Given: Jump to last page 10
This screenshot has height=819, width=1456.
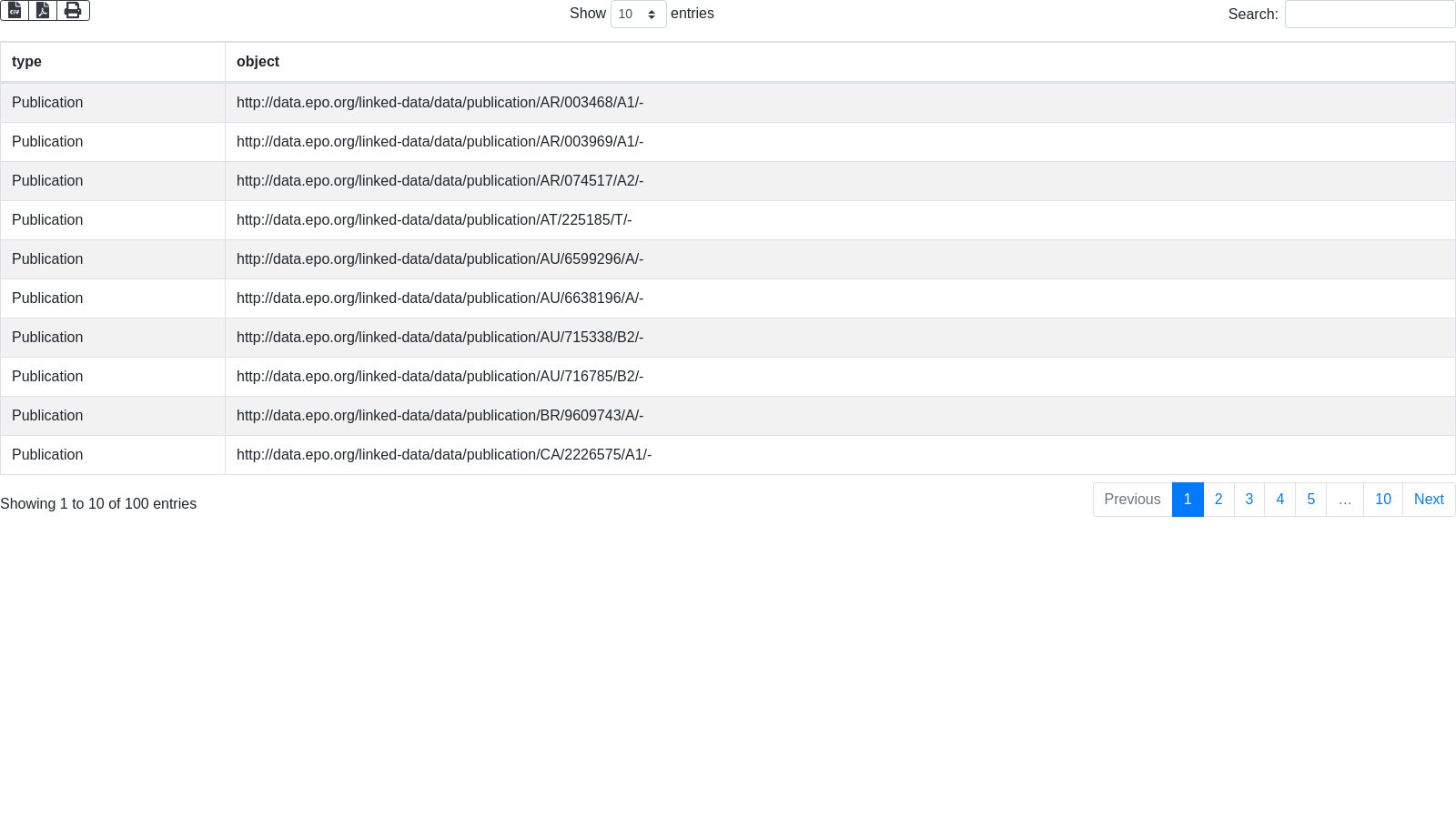Looking at the screenshot, I should pyautogui.click(x=1382, y=500).
